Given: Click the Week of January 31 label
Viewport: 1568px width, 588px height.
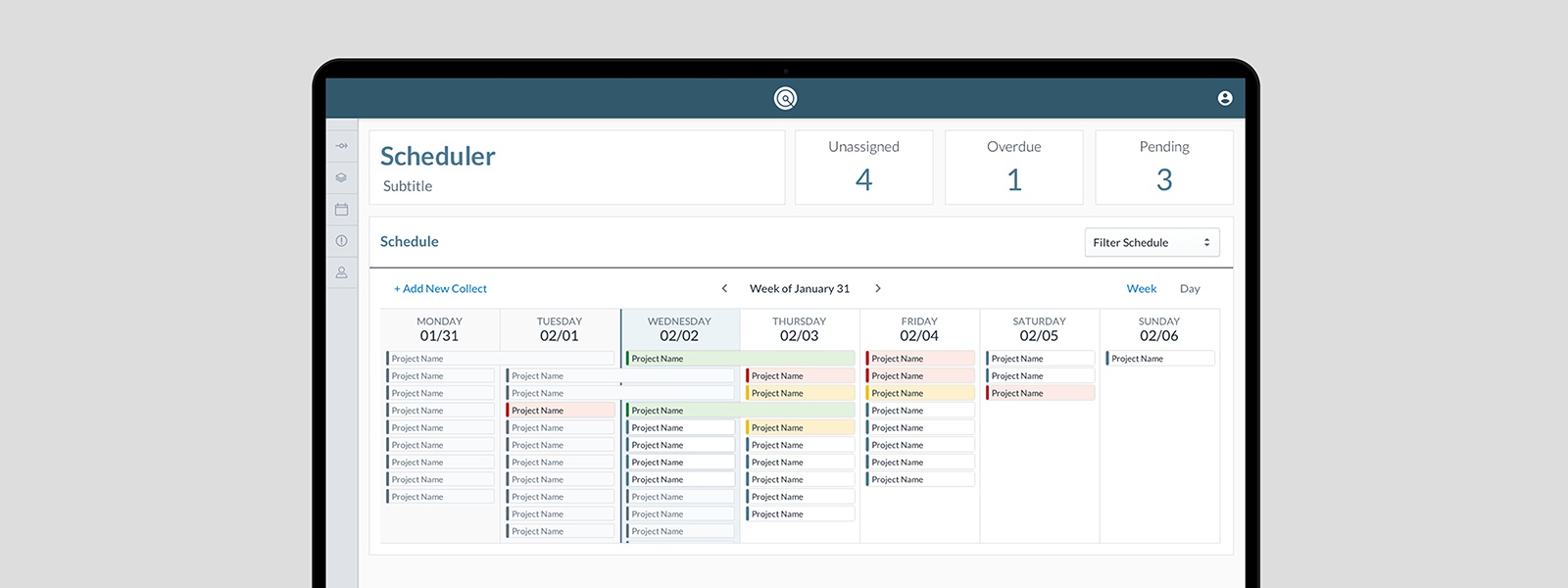Looking at the screenshot, I should click(800, 288).
